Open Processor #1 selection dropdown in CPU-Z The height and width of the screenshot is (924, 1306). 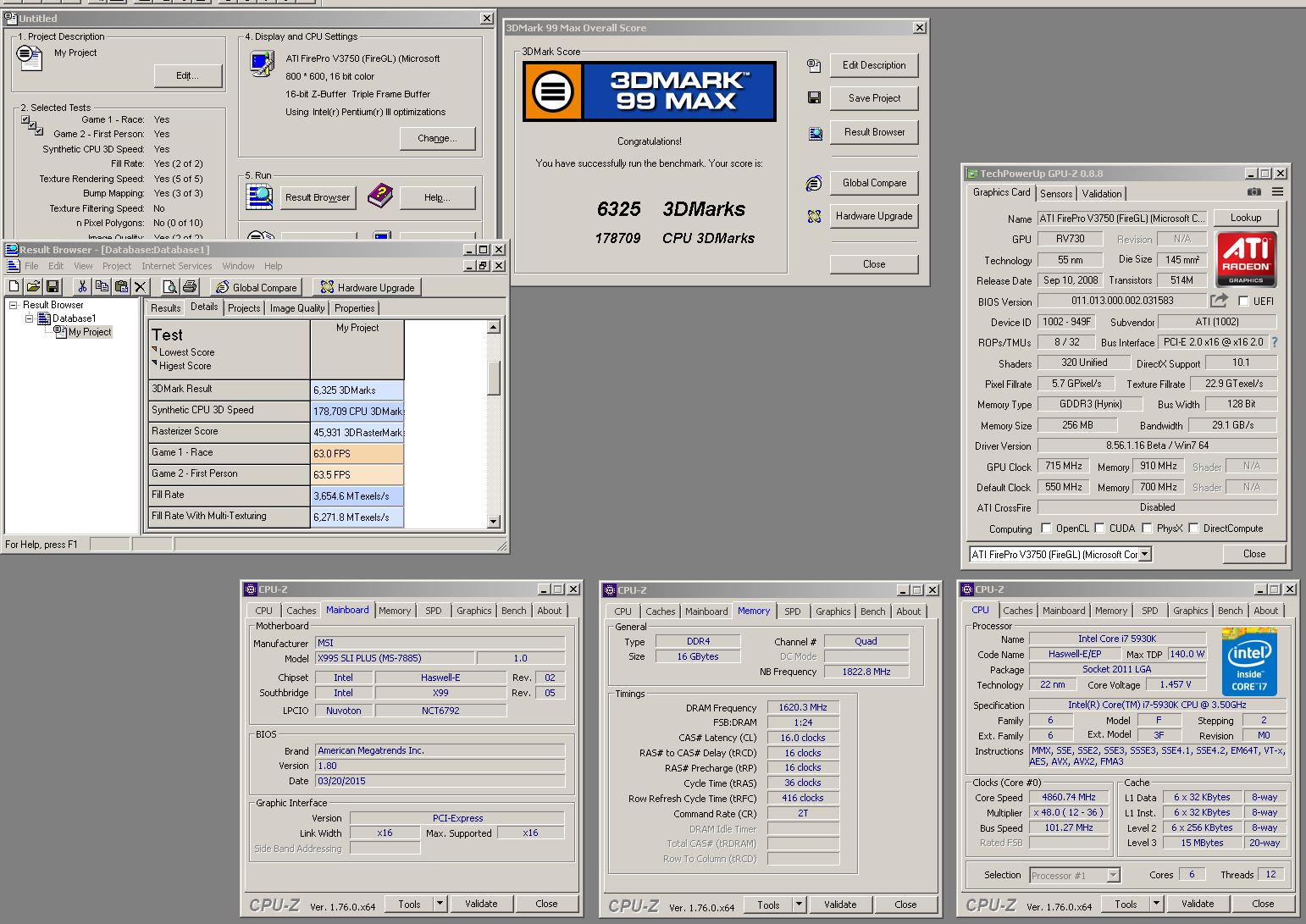(1113, 875)
